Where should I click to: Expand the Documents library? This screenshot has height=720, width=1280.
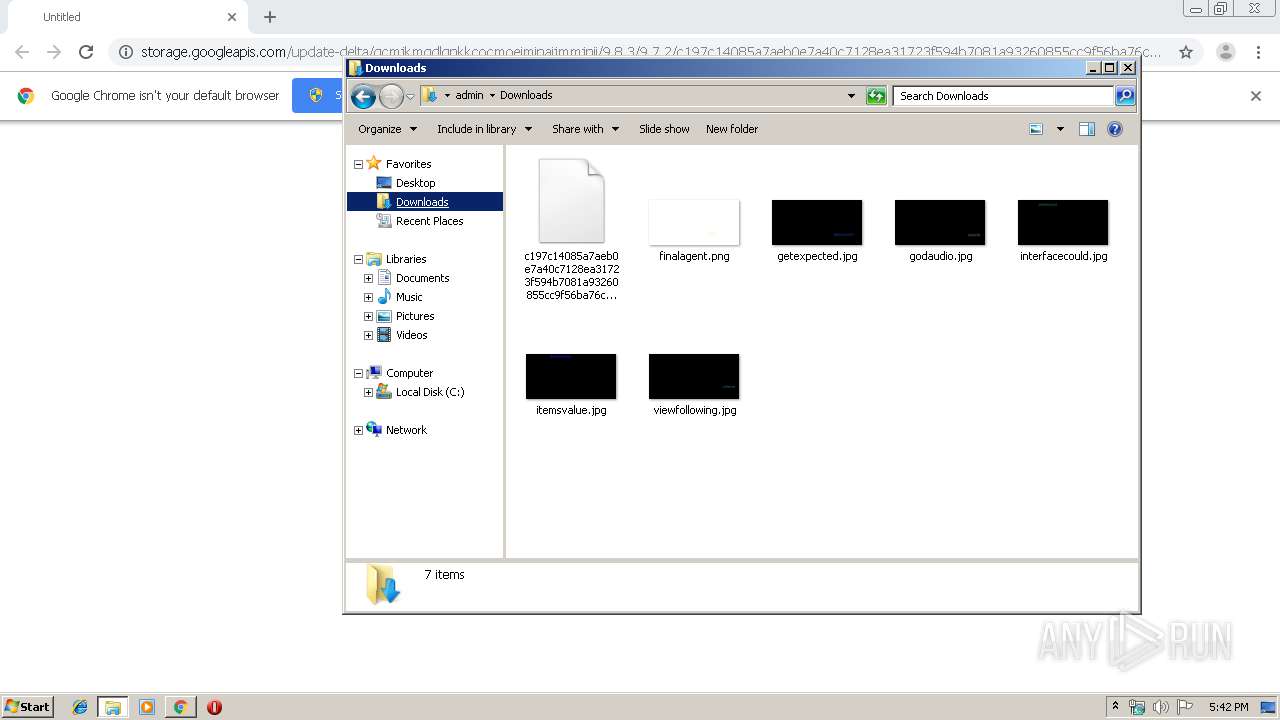pyautogui.click(x=368, y=278)
